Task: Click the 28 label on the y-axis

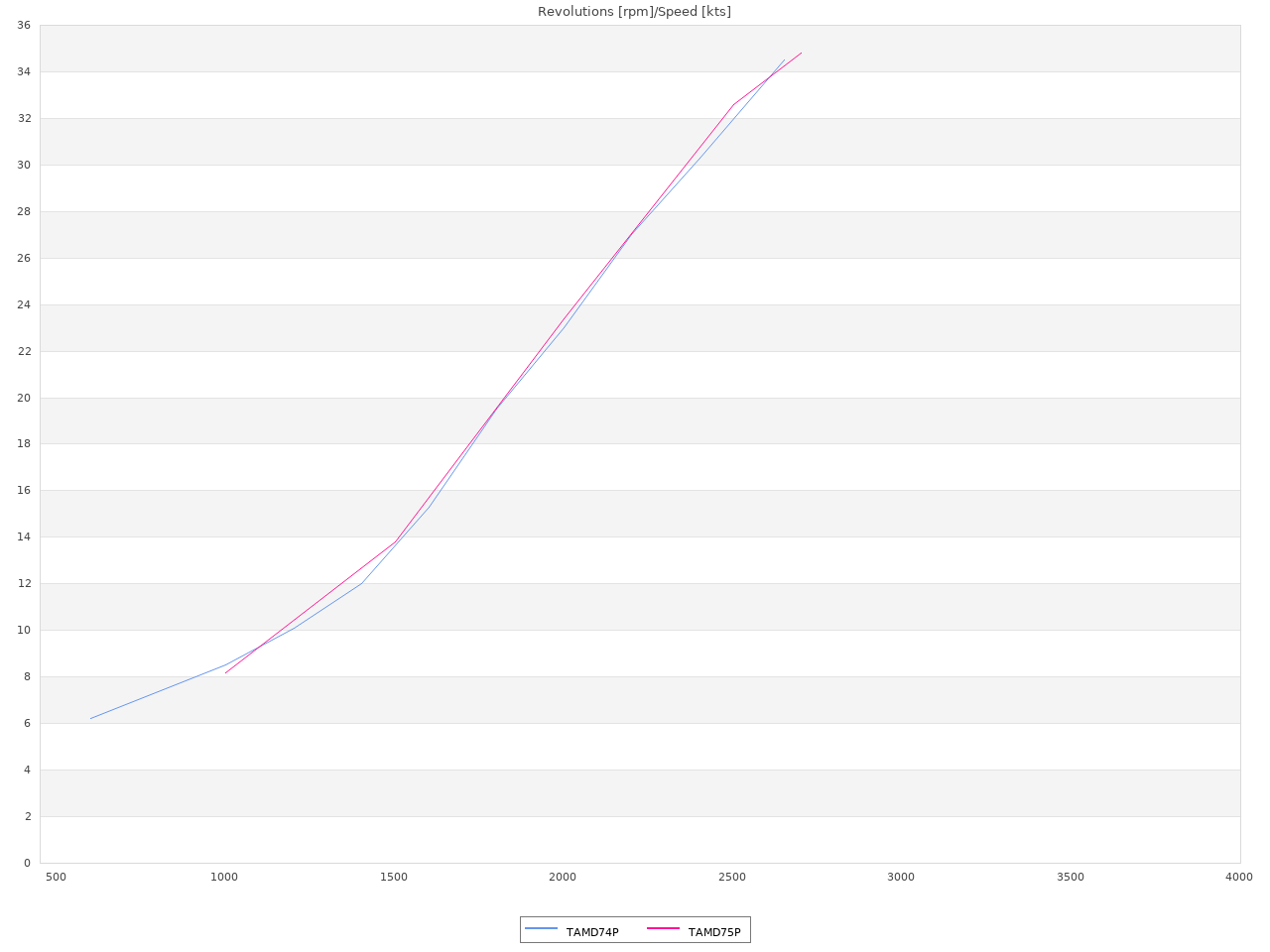Action: tap(24, 211)
